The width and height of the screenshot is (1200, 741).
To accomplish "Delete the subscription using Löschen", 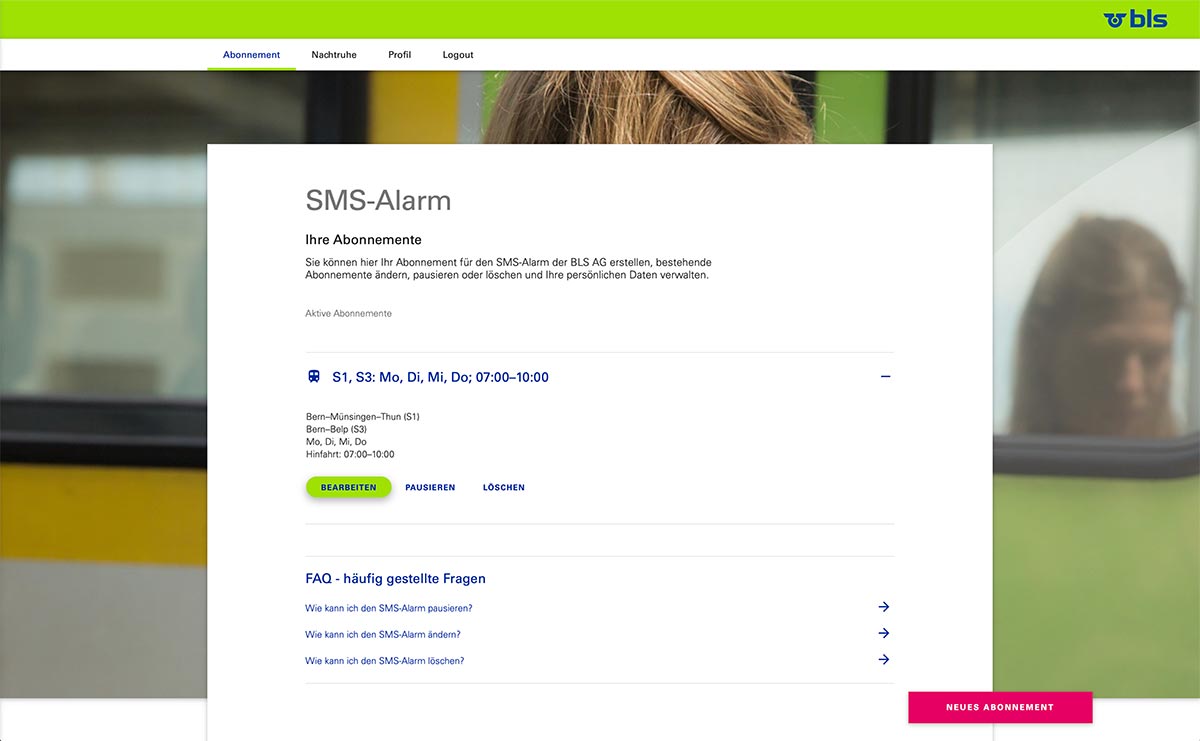I will coord(503,488).
